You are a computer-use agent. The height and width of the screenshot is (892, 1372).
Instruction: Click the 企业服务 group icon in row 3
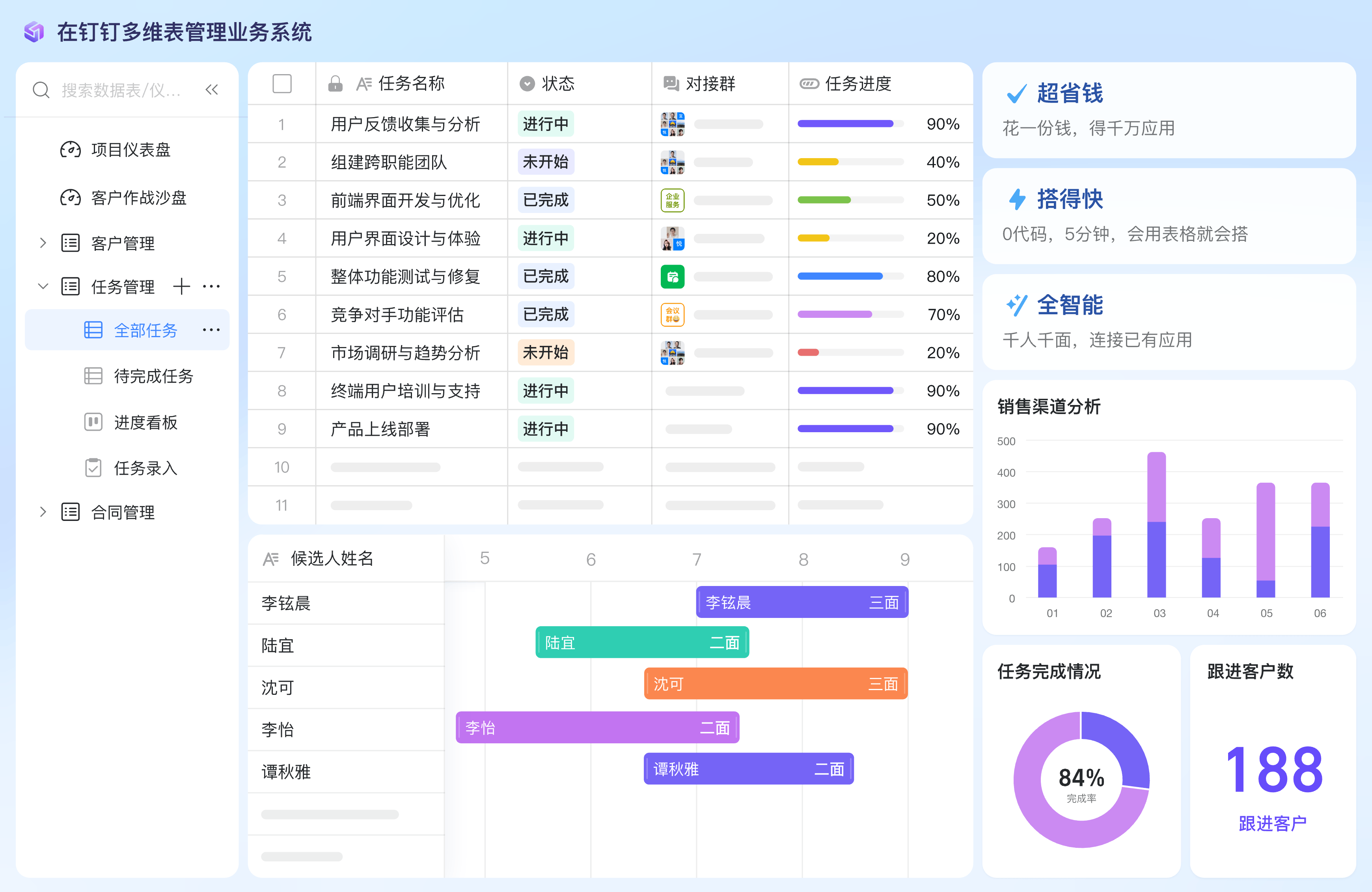coord(672,200)
